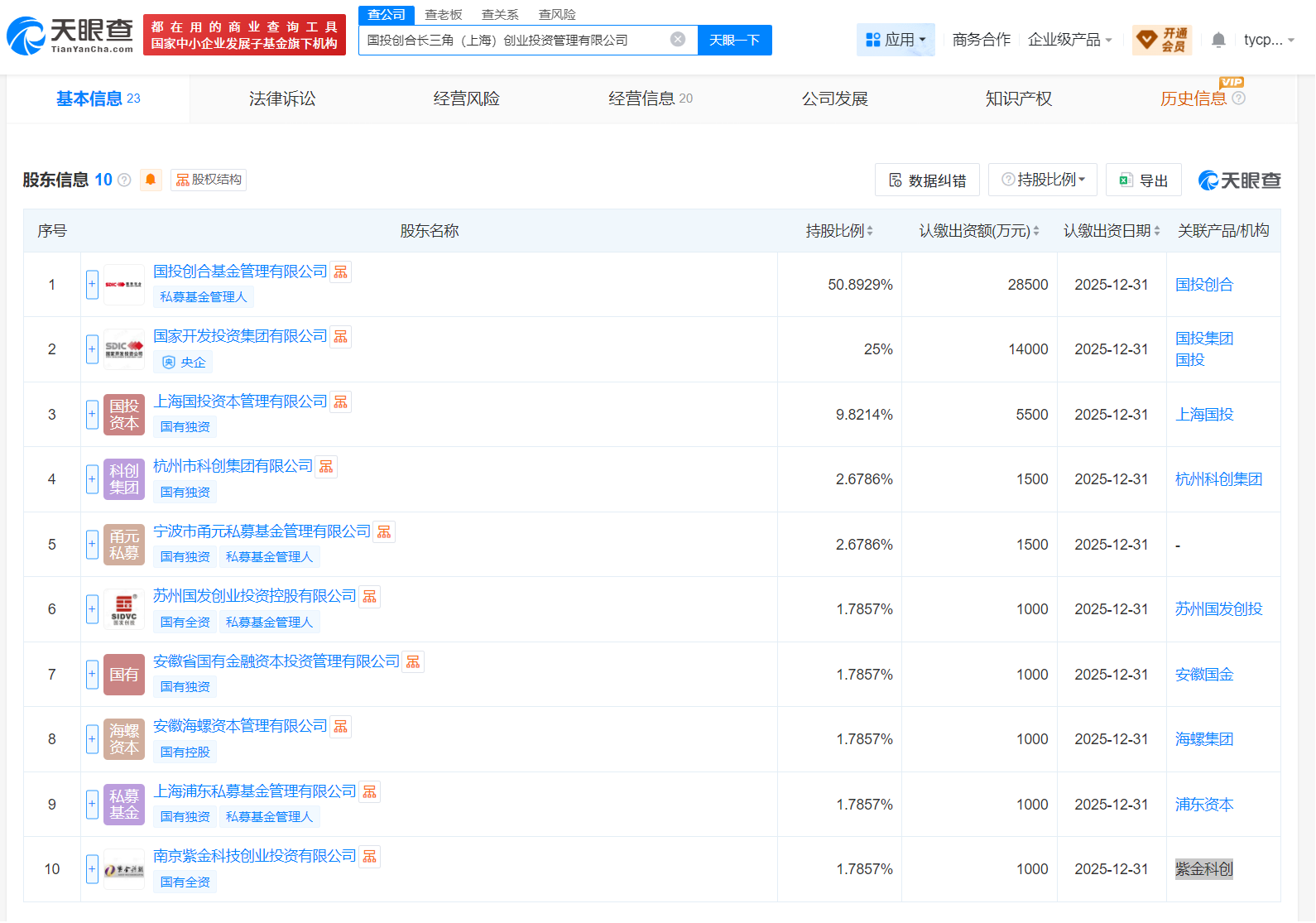
Task: Expand row 1 with the plus button
Action: pos(92,285)
